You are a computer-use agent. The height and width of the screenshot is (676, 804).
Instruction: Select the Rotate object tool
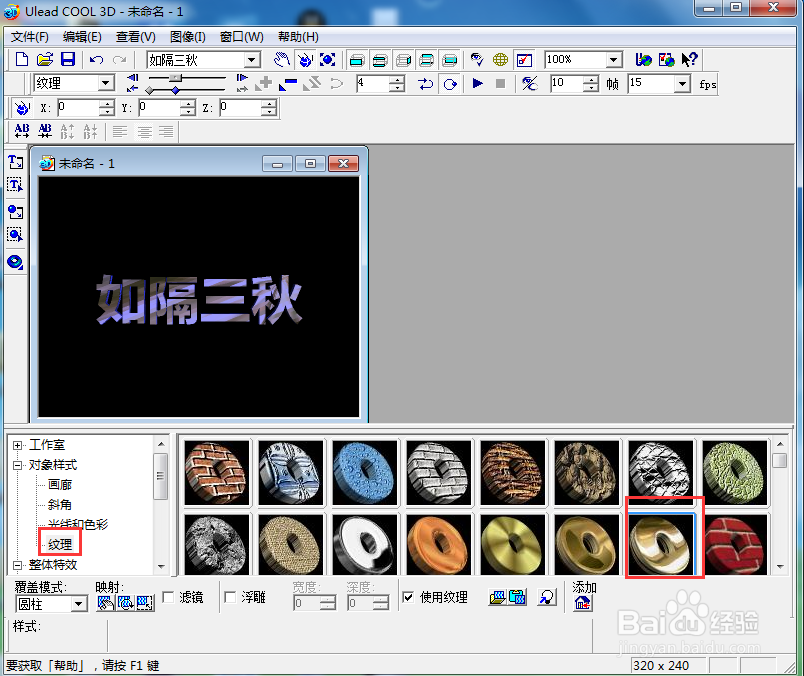point(305,59)
